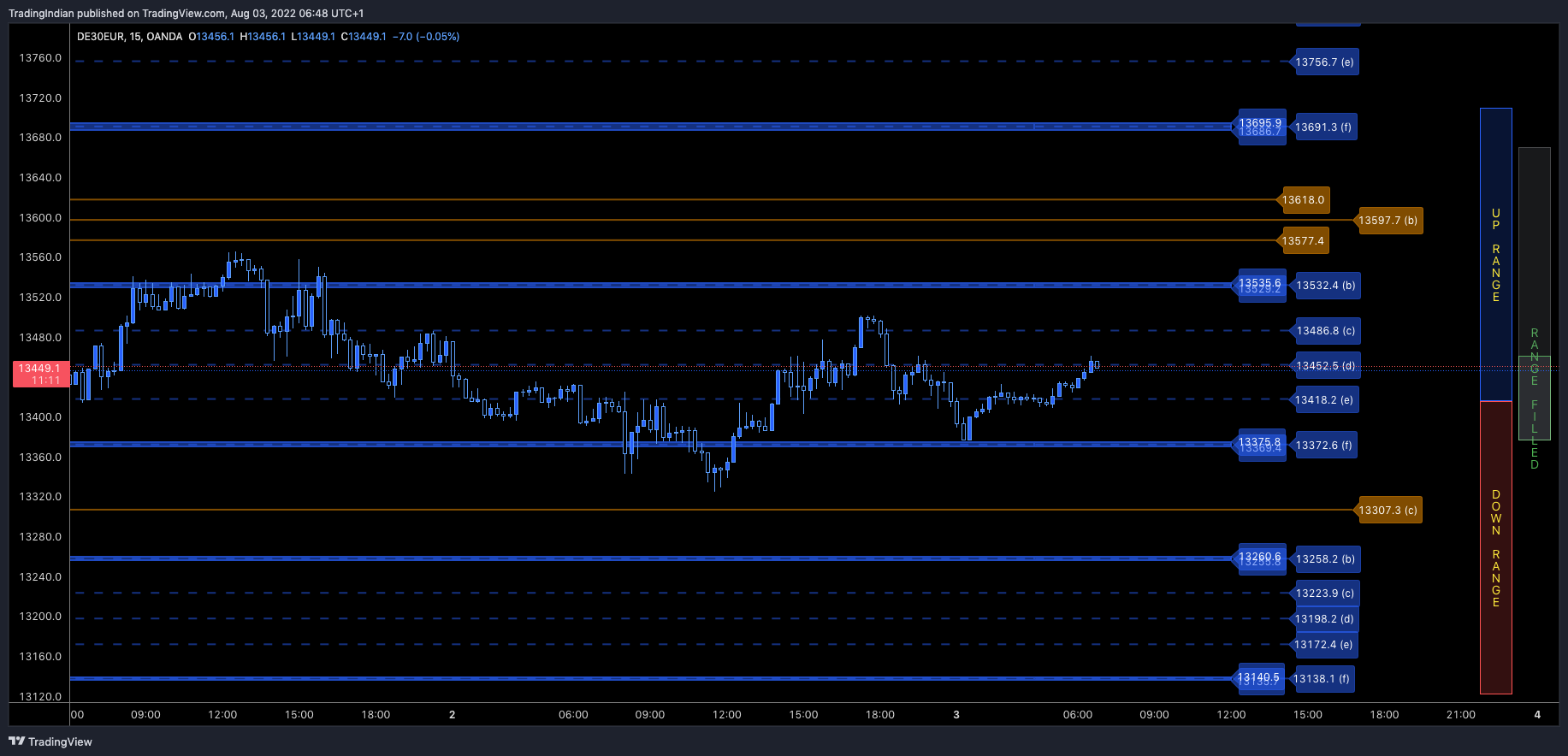Click the publication header text at top
Screen dimensions: 1568x756
[186, 13]
